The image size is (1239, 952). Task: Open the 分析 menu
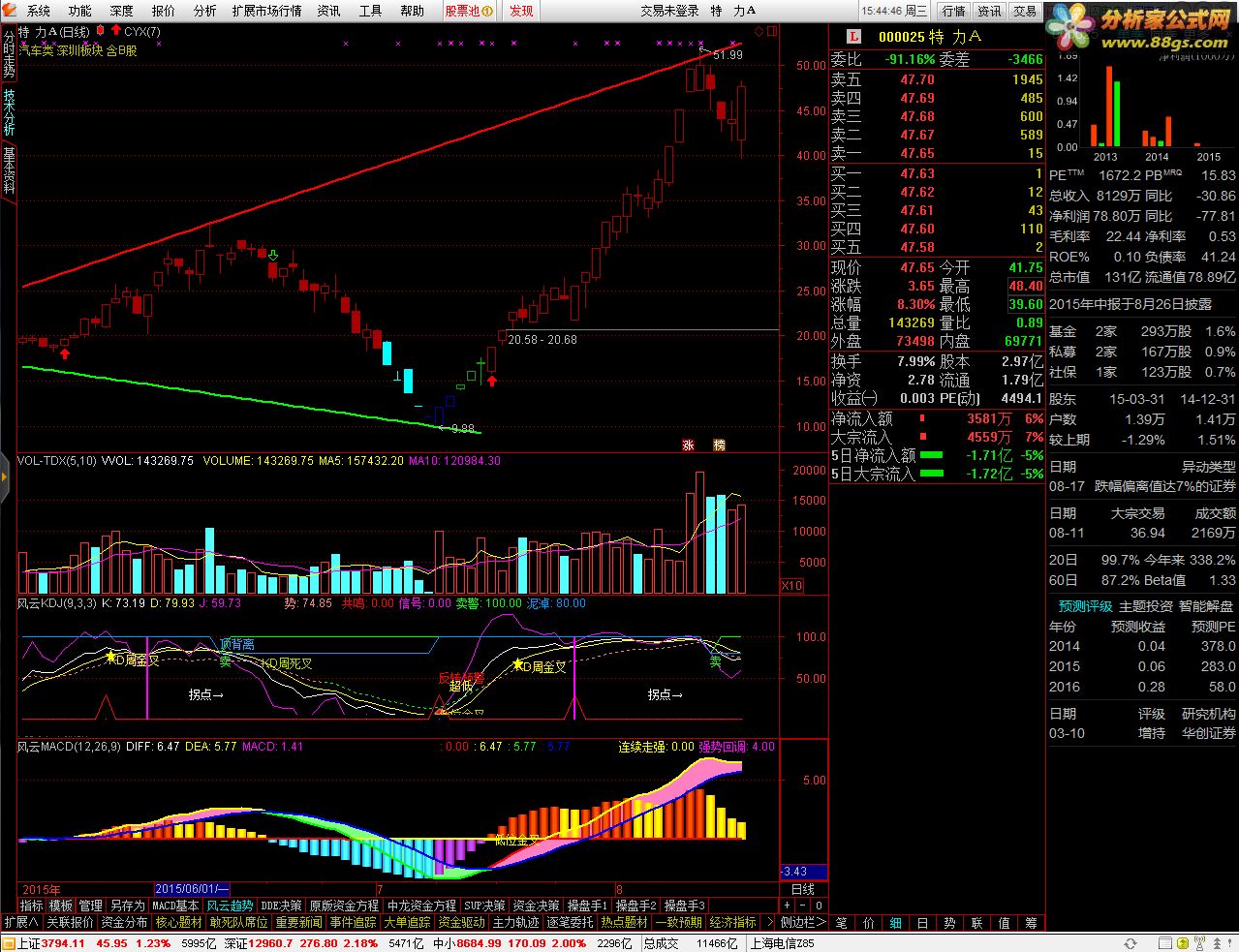tap(205, 11)
